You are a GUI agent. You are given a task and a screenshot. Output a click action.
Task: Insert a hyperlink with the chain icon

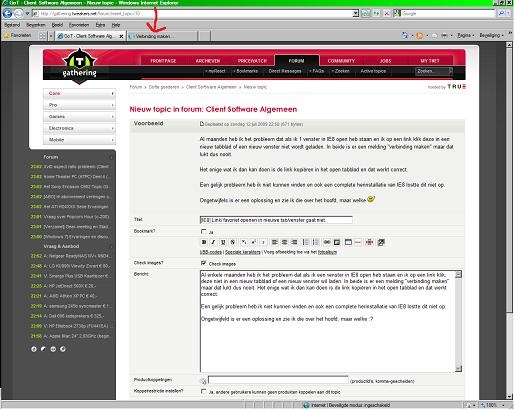327,242
